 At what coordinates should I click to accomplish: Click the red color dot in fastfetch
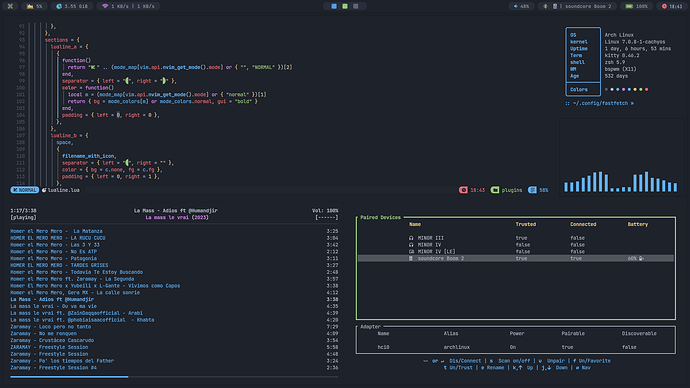[x=646, y=89]
